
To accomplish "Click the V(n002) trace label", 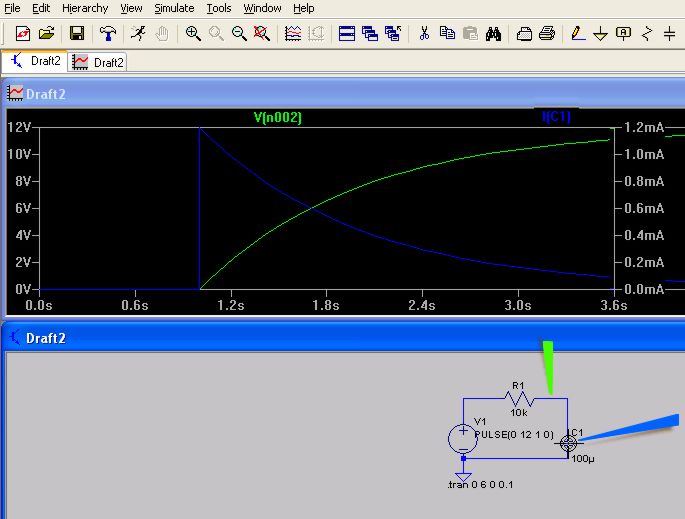I will coord(278,117).
